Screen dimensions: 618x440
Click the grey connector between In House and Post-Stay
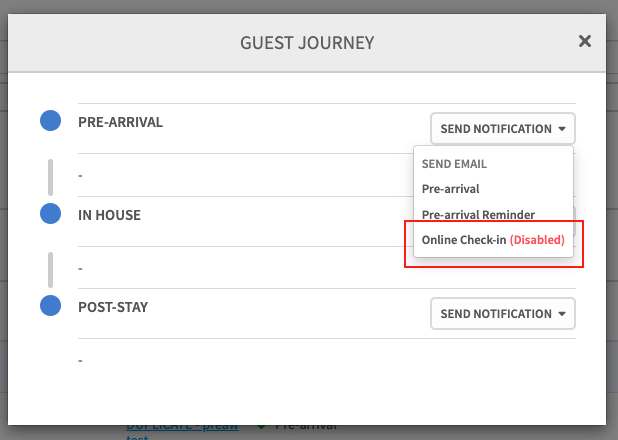click(50, 268)
